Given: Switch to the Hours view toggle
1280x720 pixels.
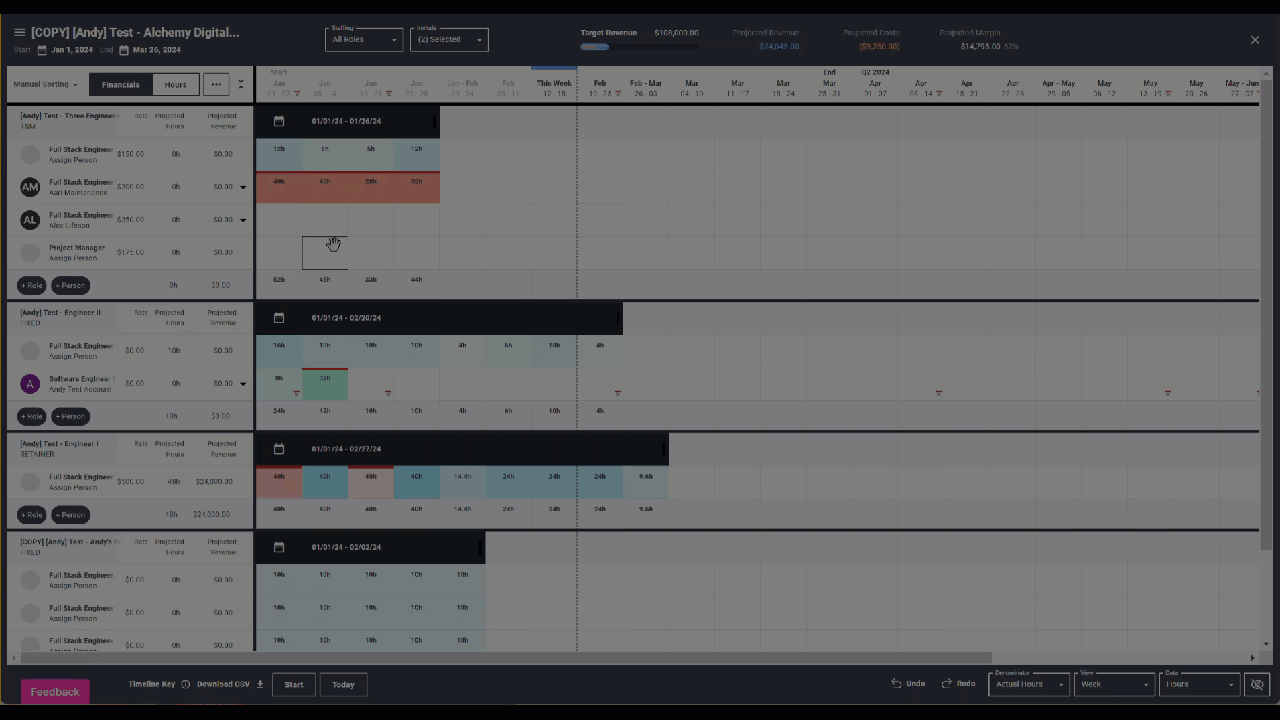Looking at the screenshot, I should [176, 85].
